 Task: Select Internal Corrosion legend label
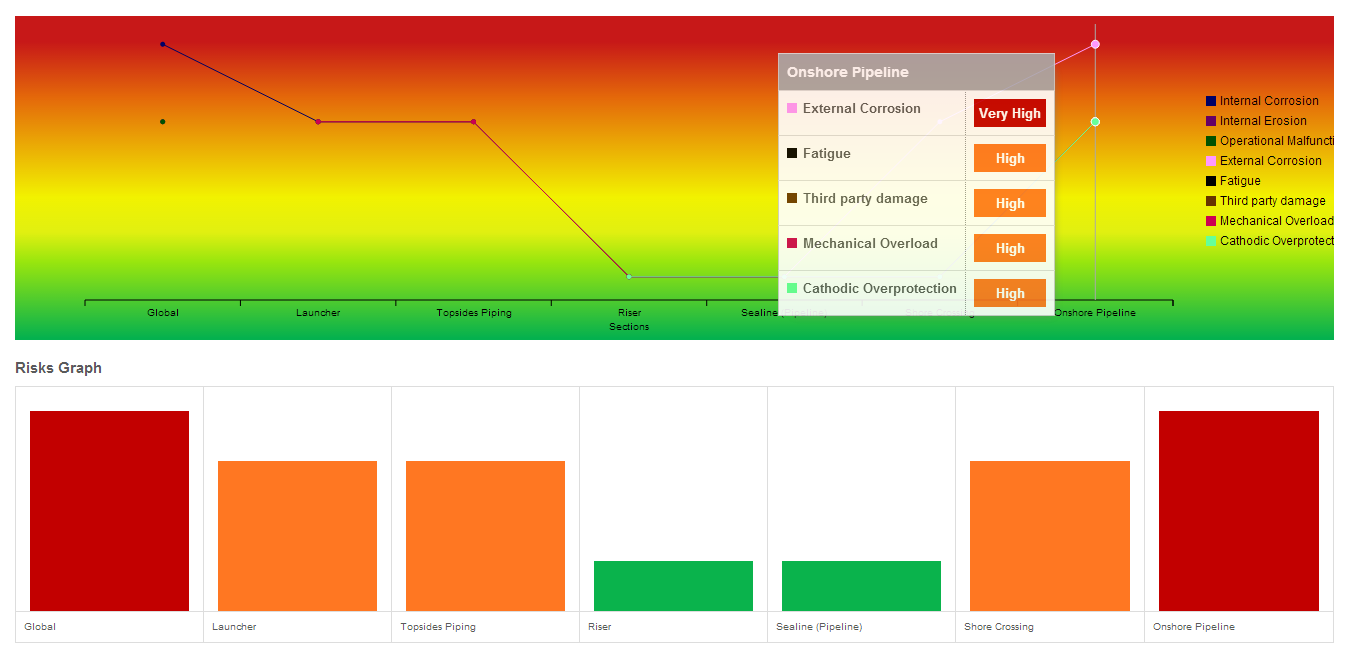(1269, 101)
